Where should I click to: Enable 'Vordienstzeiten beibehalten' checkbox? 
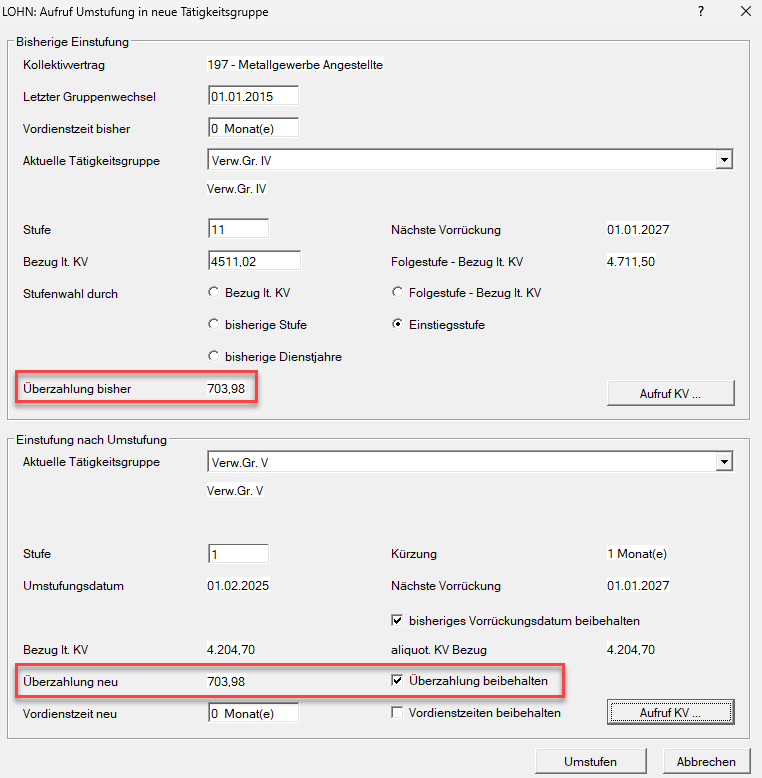[x=398, y=713]
